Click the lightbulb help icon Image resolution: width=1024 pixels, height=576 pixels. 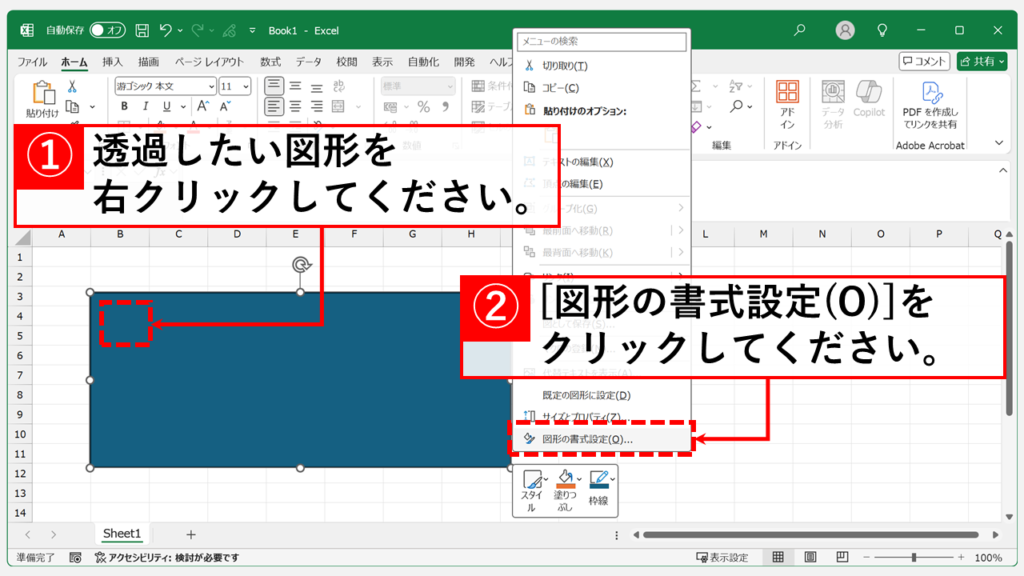point(882,30)
